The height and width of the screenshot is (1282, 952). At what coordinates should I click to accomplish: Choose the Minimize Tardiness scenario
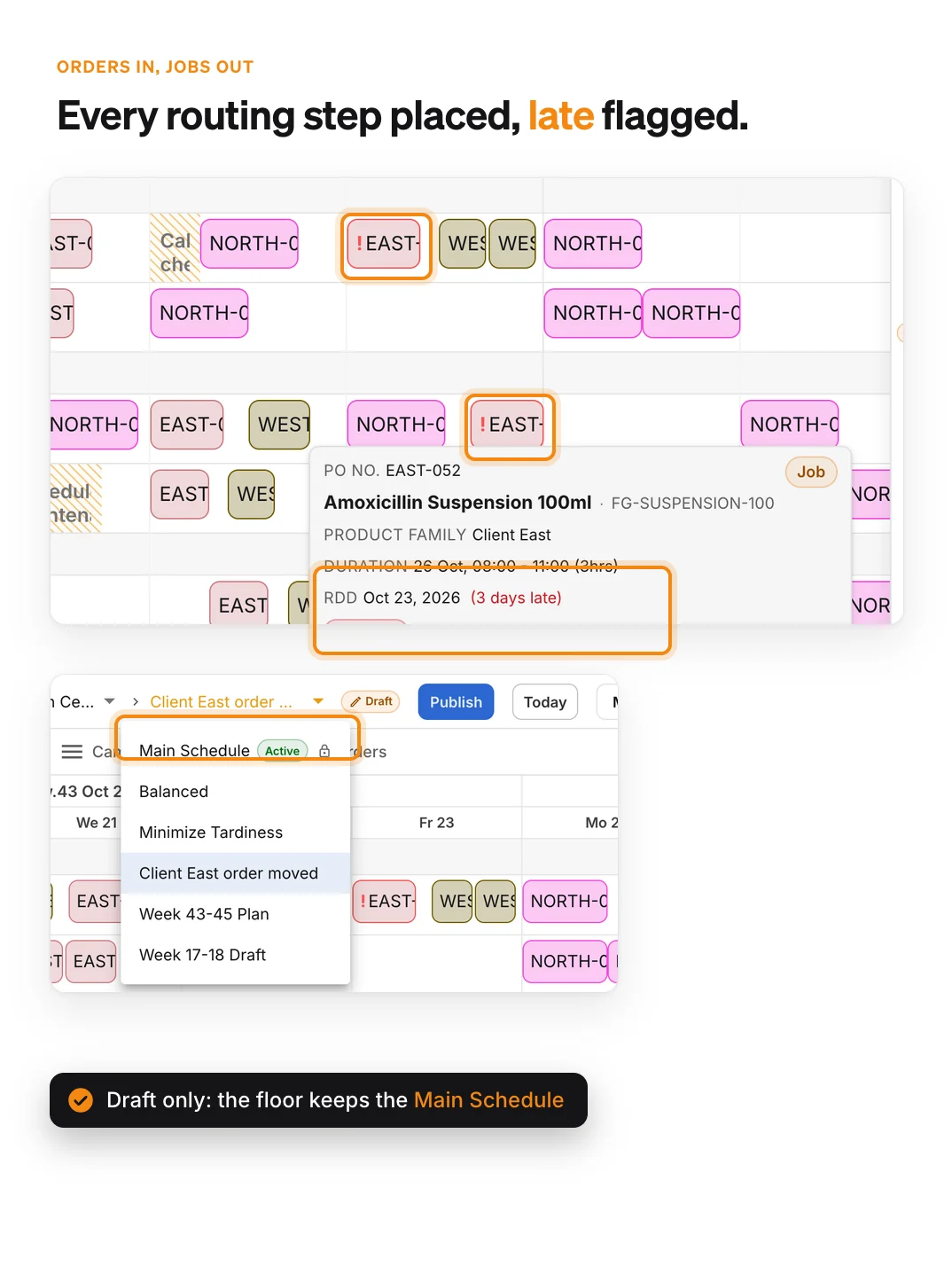click(235, 833)
